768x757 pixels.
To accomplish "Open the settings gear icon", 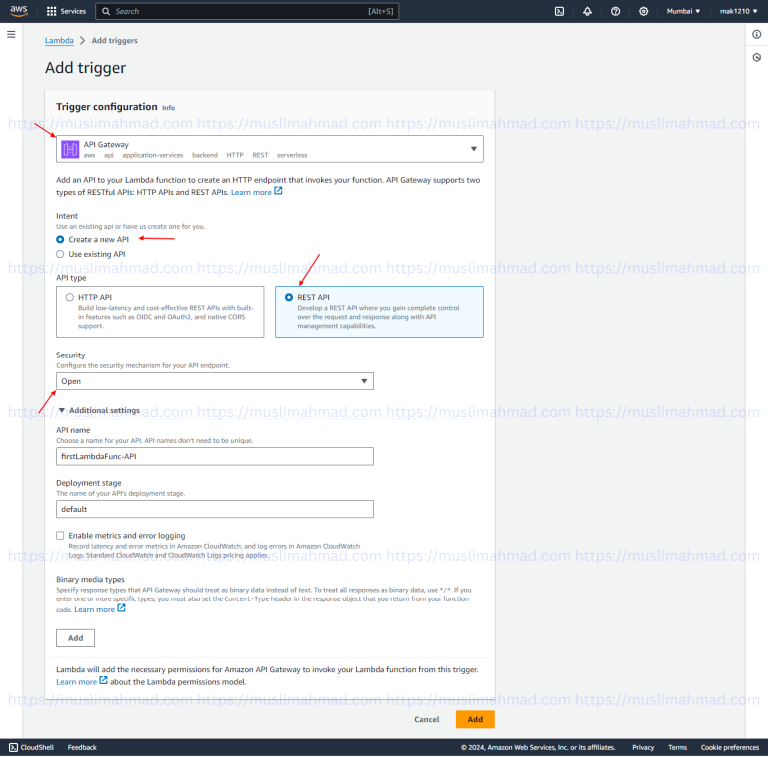I will tap(643, 11).
